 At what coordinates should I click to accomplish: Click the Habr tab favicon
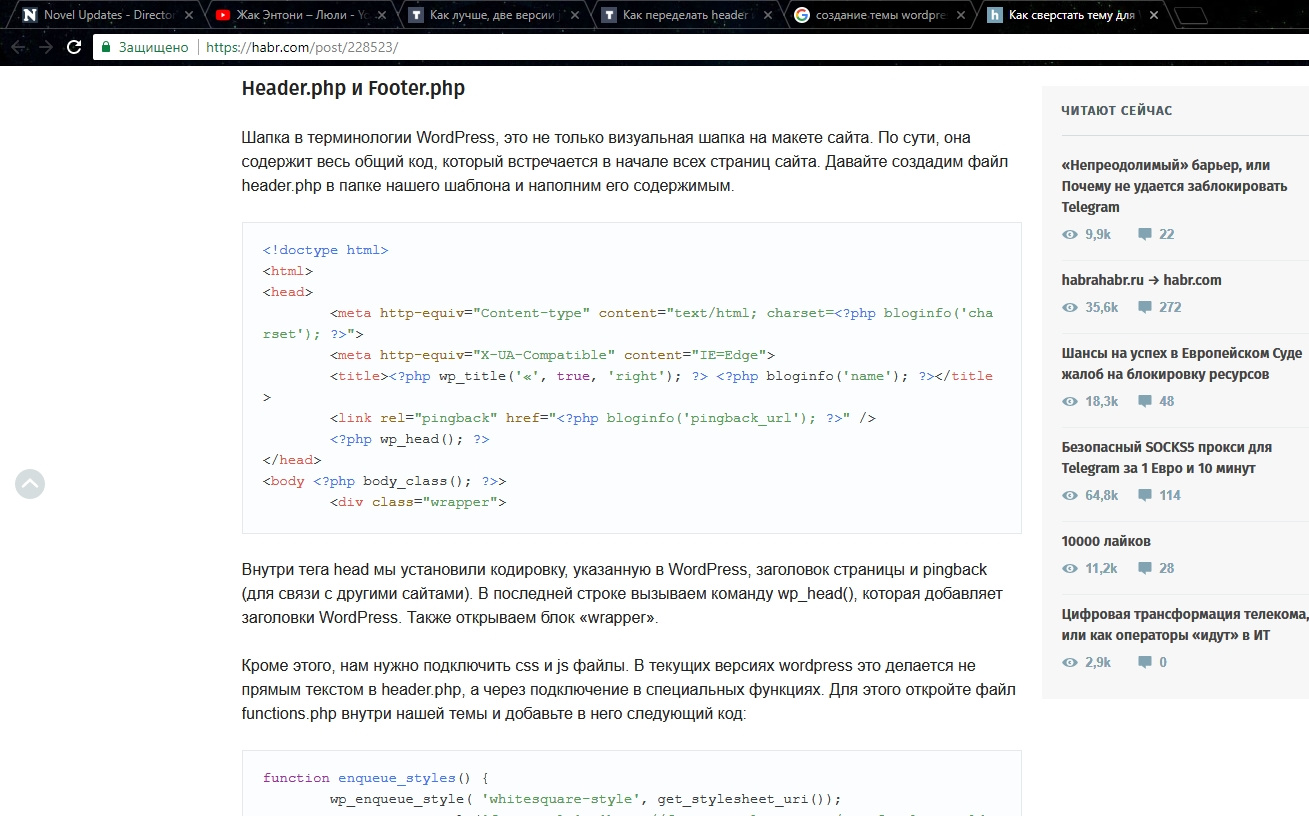coord(994,15)
